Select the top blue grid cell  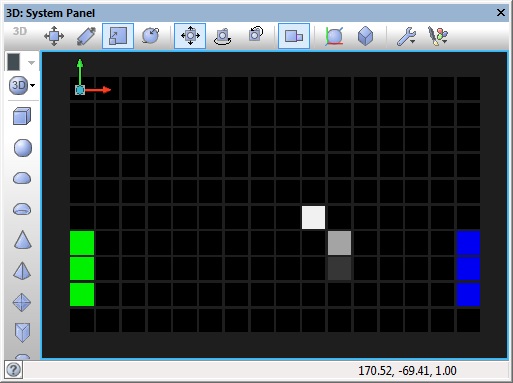[x=469, y=243]
